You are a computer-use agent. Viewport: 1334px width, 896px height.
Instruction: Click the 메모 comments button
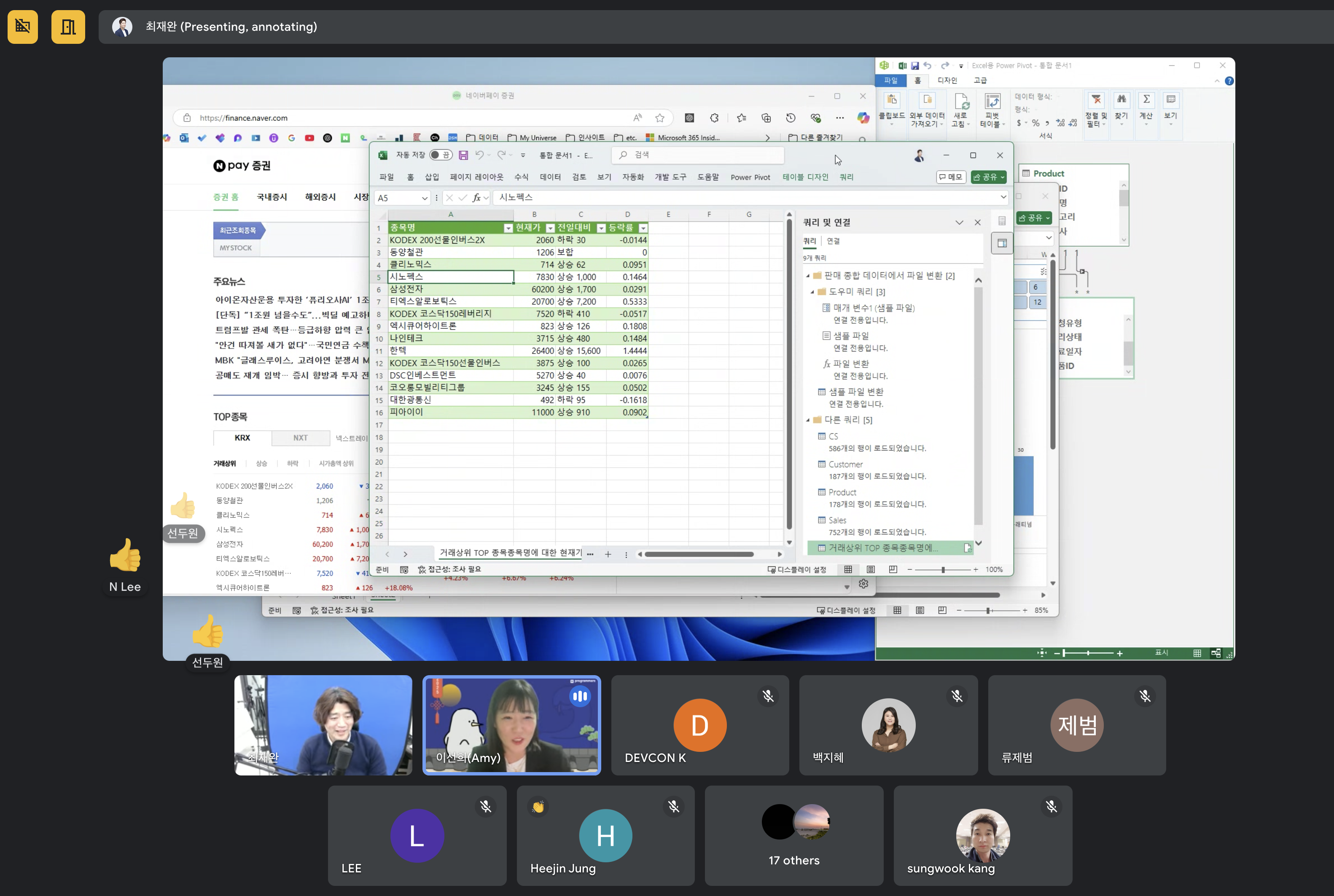coord(951,177)
